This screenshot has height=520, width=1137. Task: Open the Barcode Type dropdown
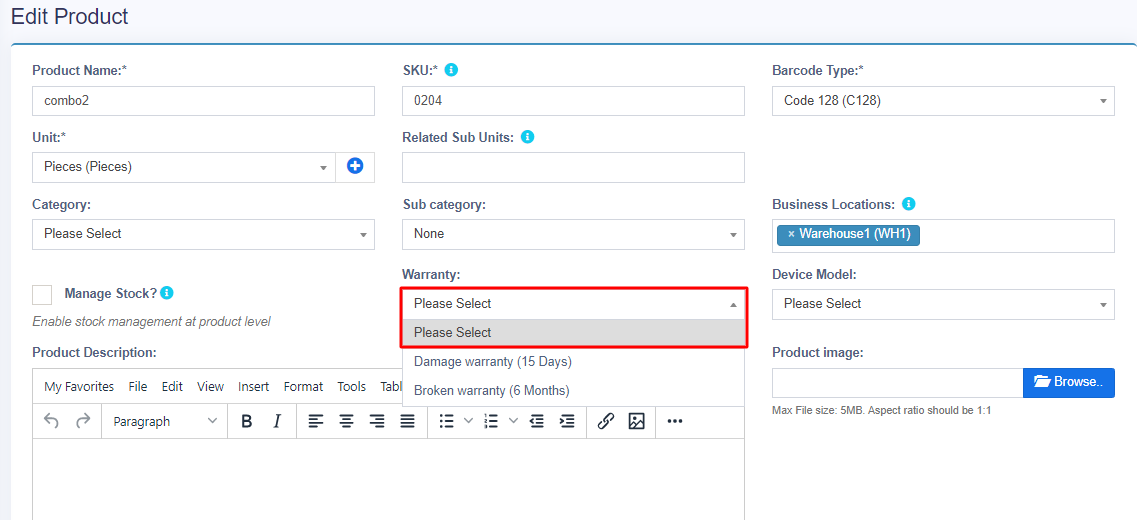943,101
